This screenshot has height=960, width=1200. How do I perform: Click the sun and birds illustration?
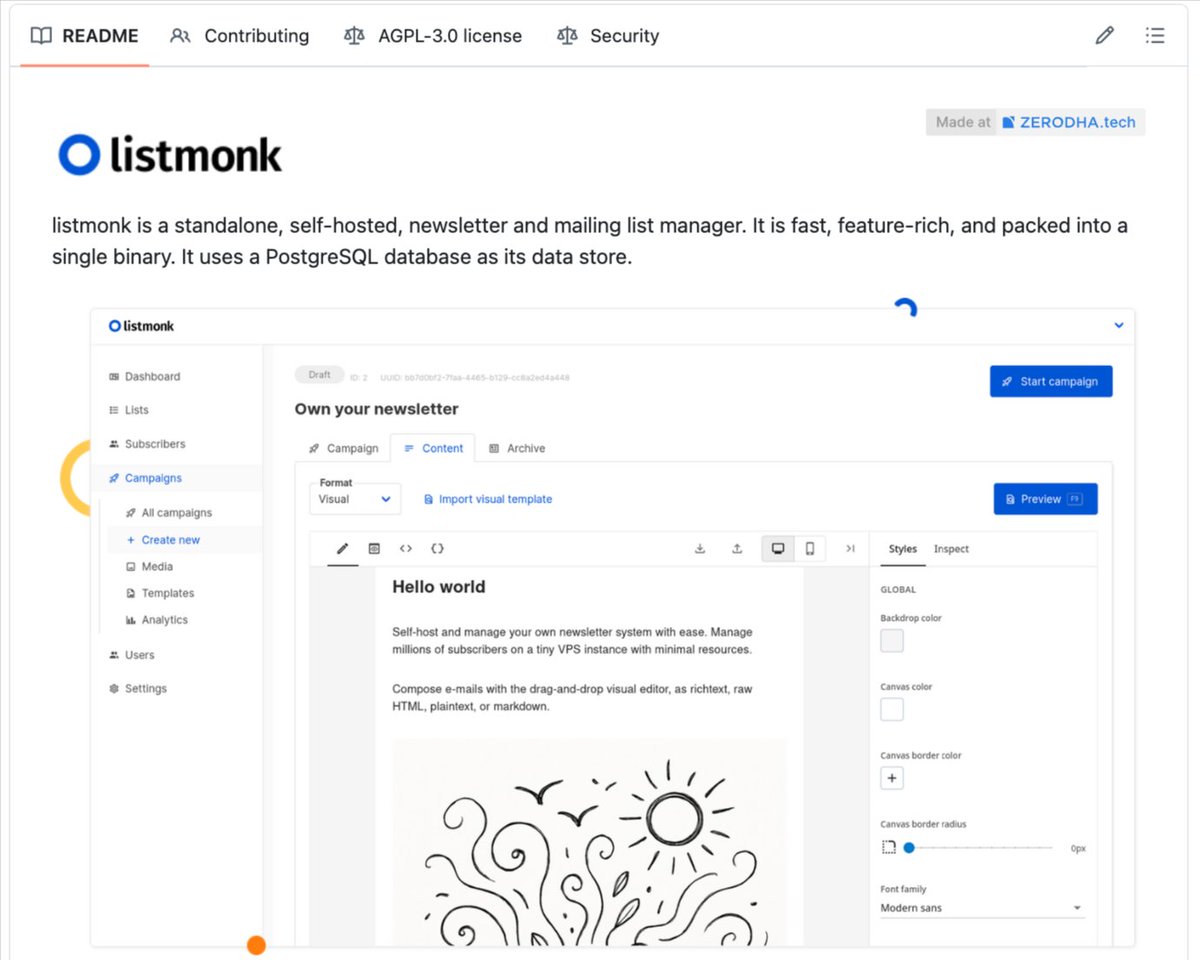tap(589, 842)
